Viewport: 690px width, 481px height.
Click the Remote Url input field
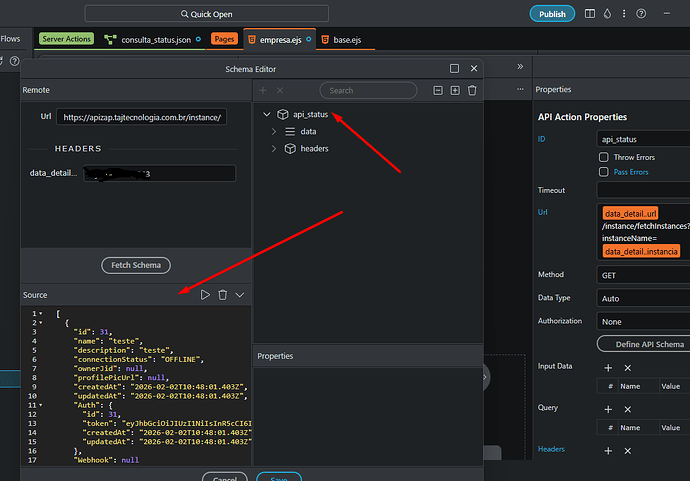pyautogui.click(x=145, y=117)
